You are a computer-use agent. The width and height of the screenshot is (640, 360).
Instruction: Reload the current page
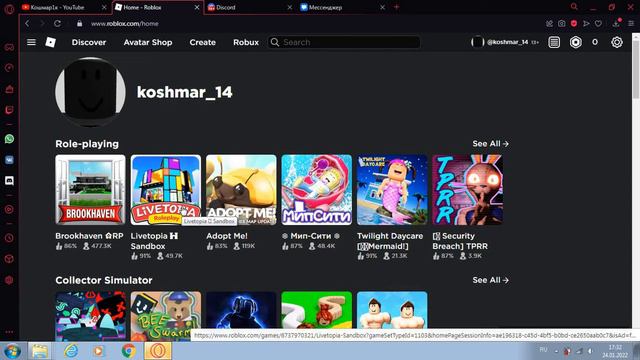coord(57,24)
